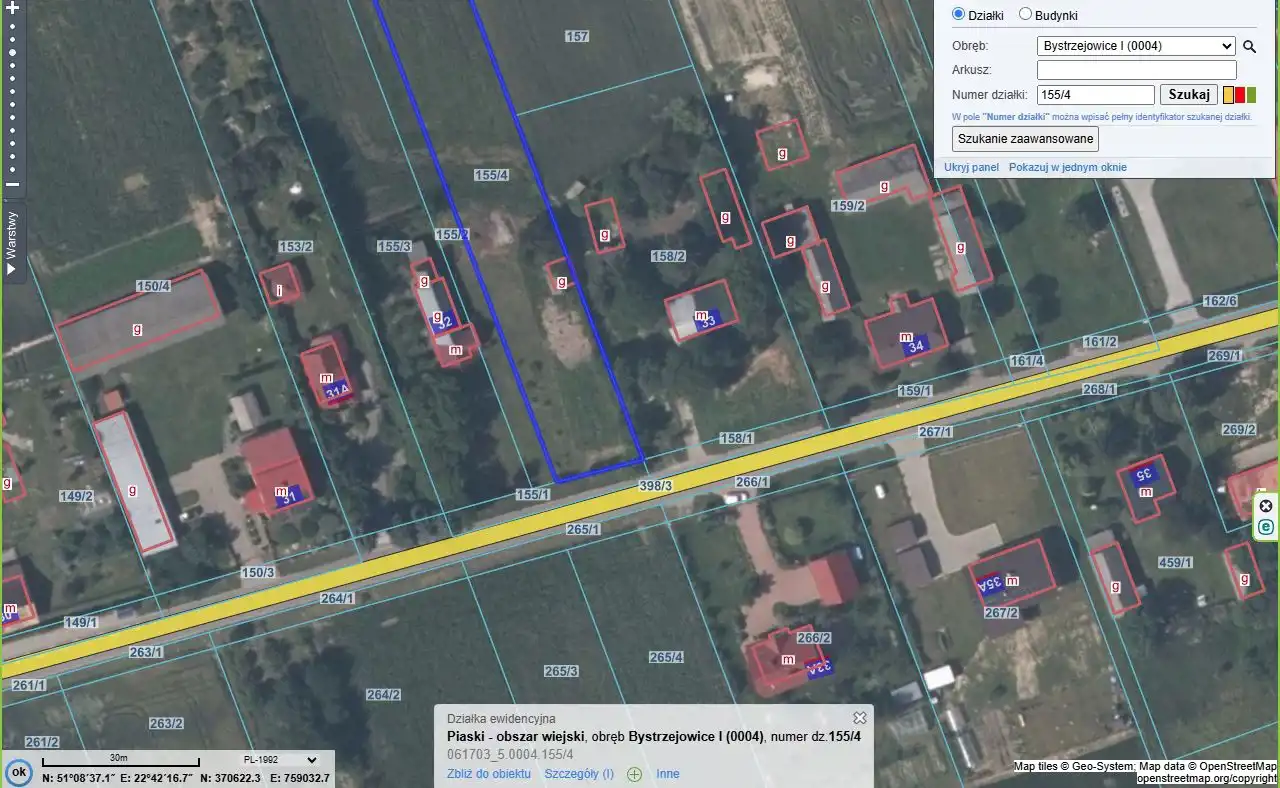This screenshot has height=788, width=1280.
Task: Click the black X circle icon on right edge
Action: [x=1266, y=506]
